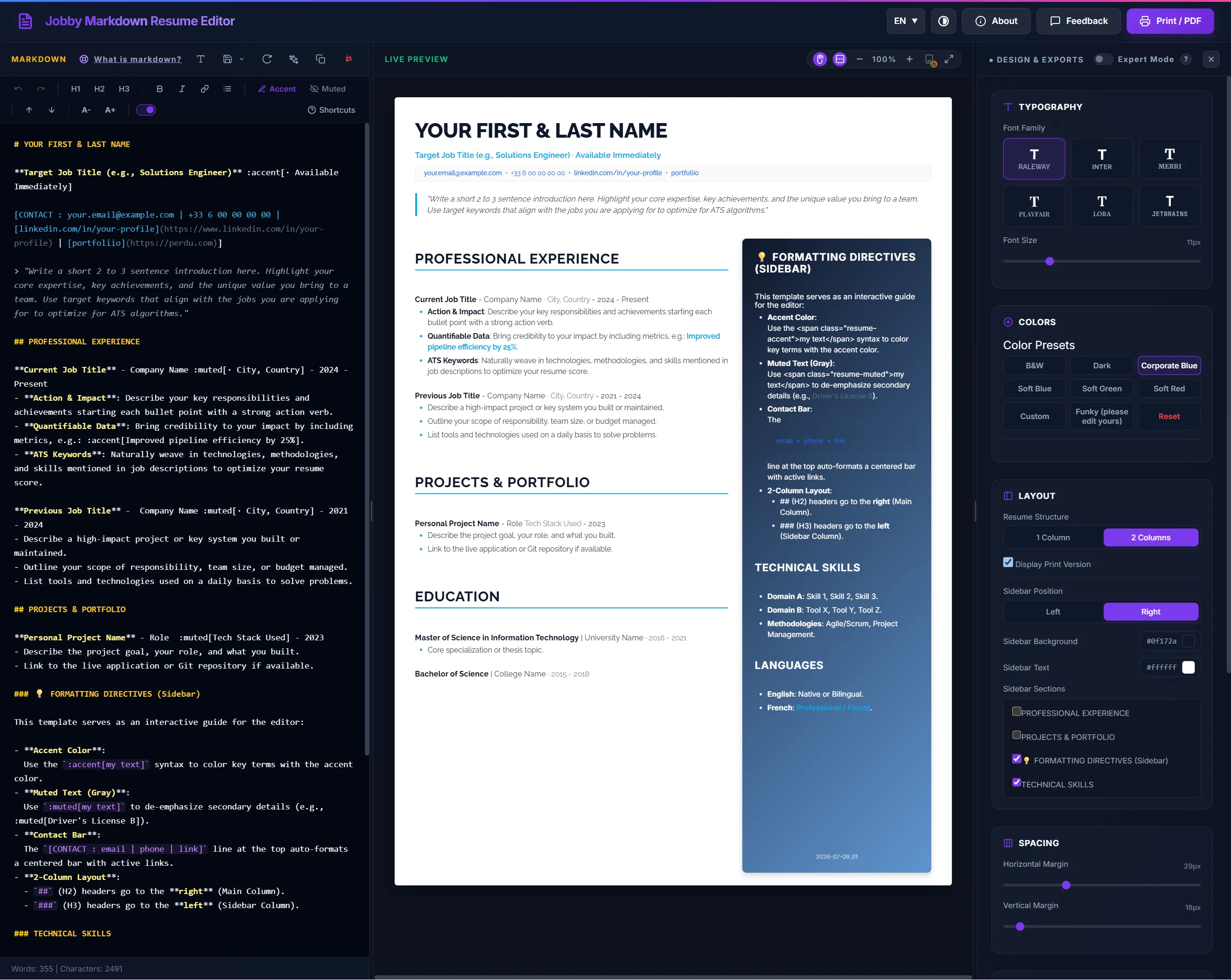
Task: Zoom out the preview with the minus icon
Action: point(859,59)
